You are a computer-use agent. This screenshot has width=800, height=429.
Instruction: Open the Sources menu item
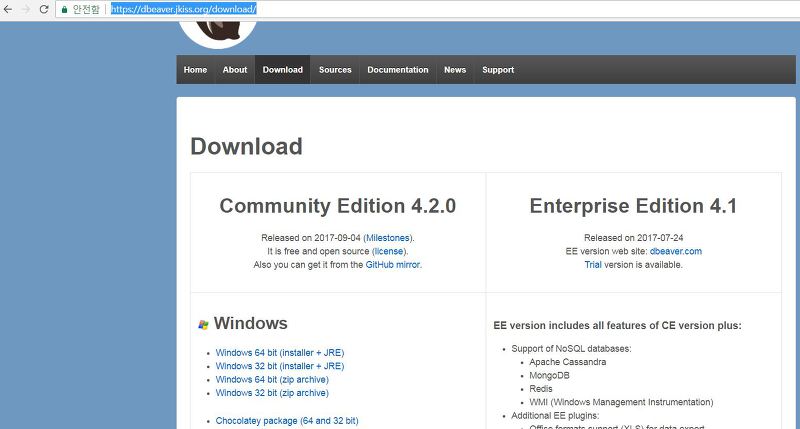coord(335,70)
